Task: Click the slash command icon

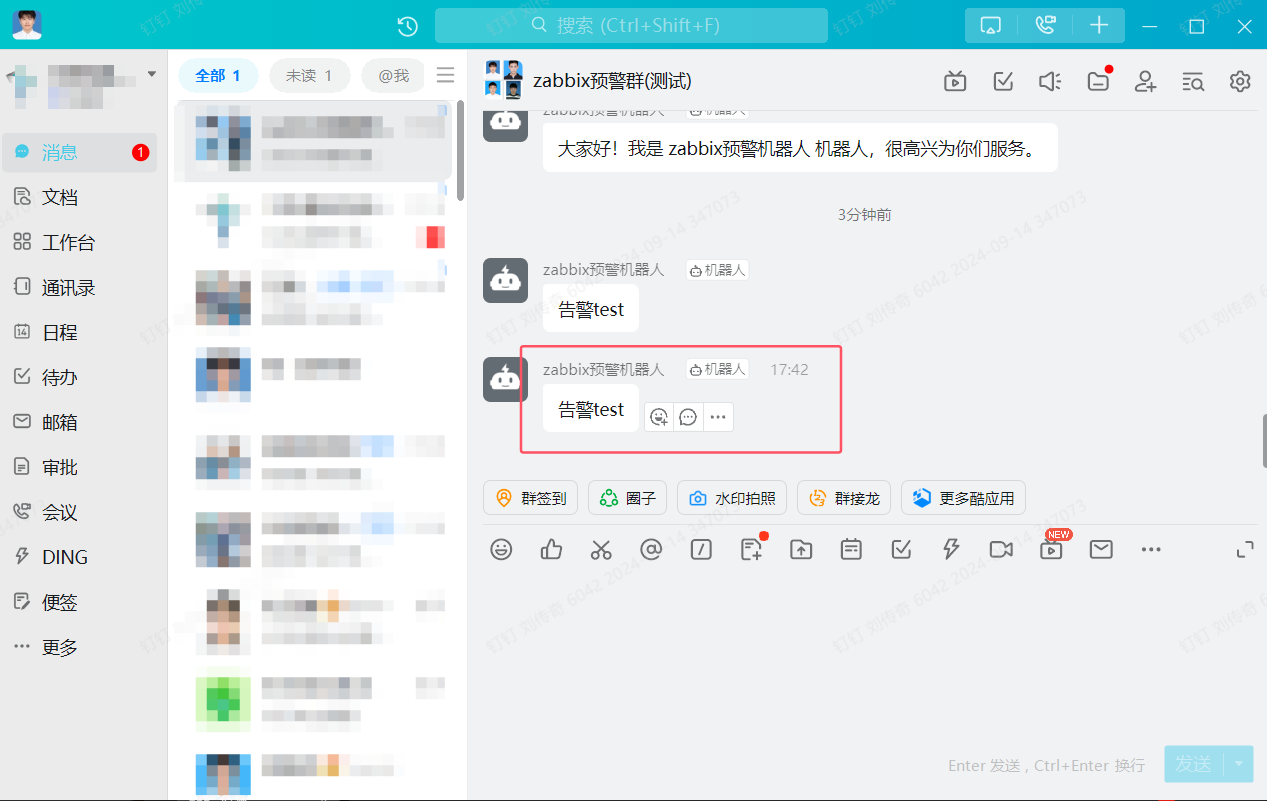Action: (x=701, y=549)
